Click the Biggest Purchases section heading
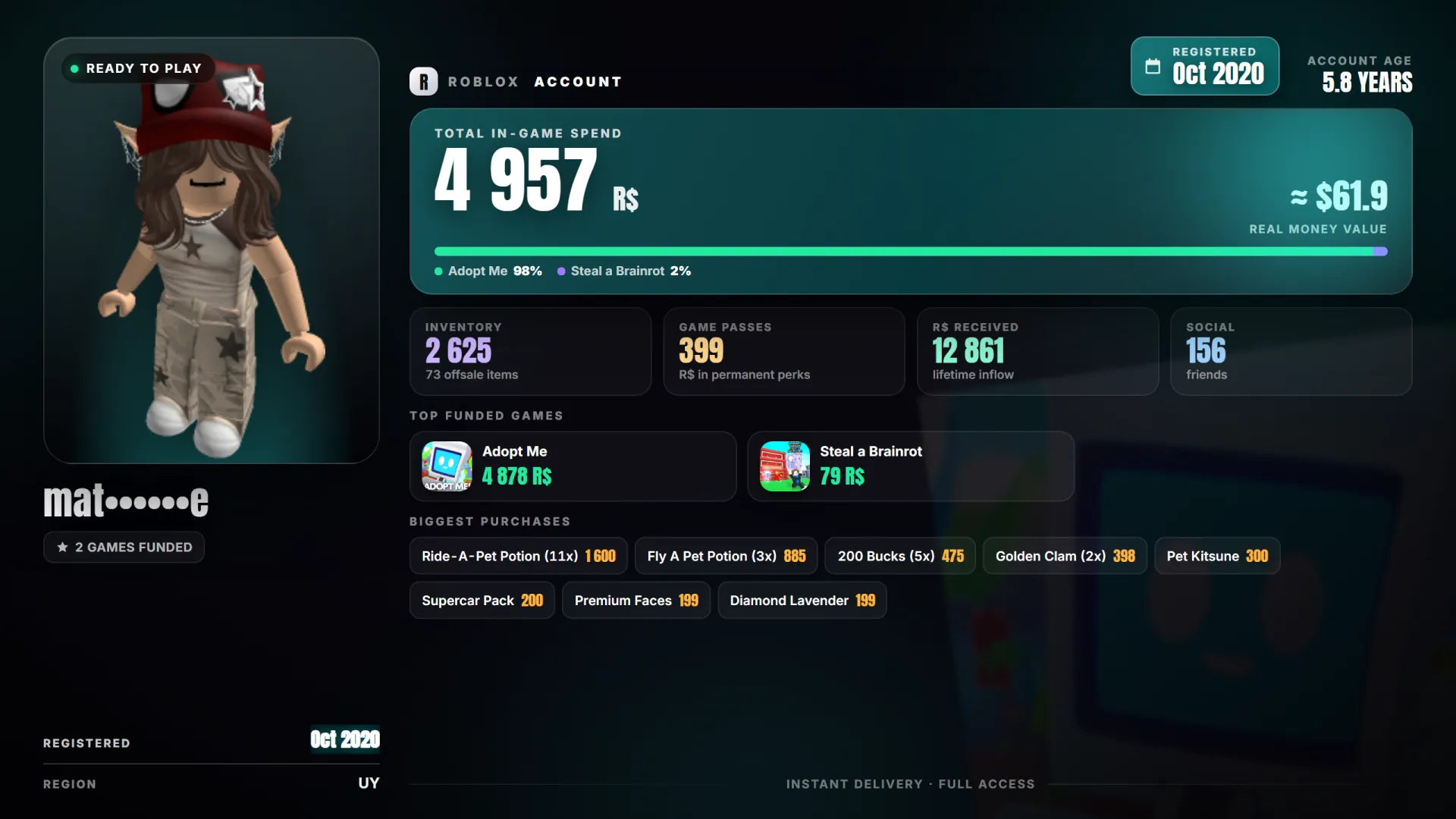This screenshot has width=1456, height=819. coord(490,521)
